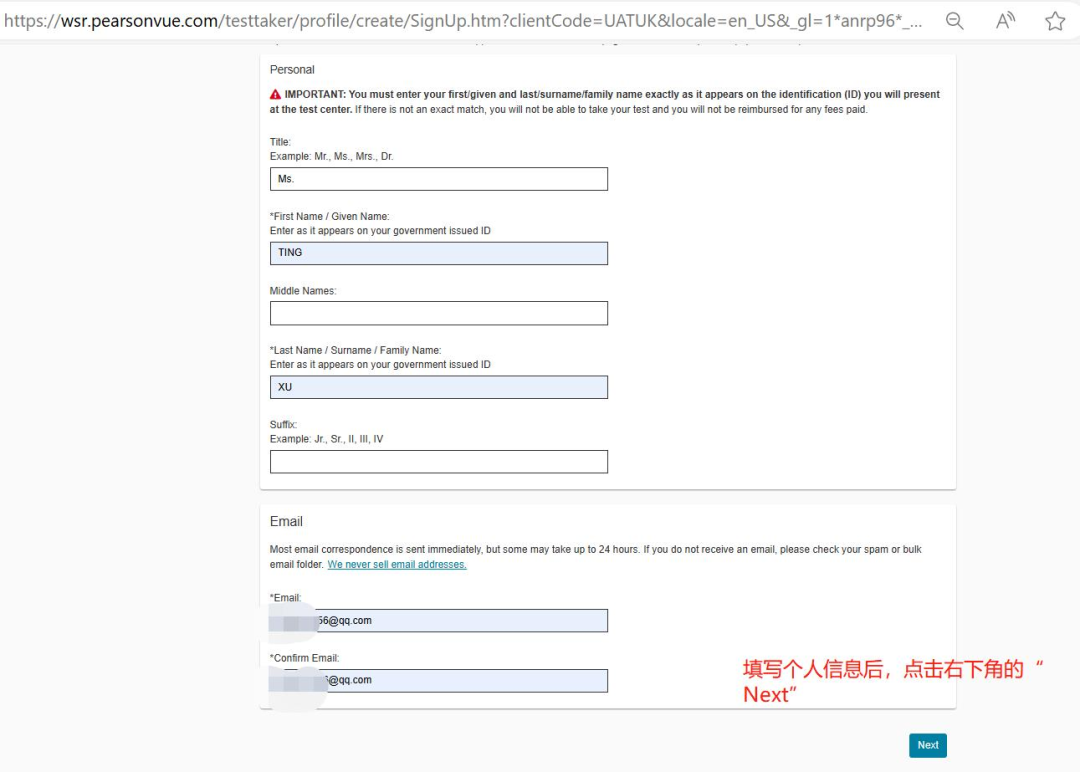The height and width of the screenshot is (772, 1080).
Task: Click the Next button
Action: click(928, 745)
